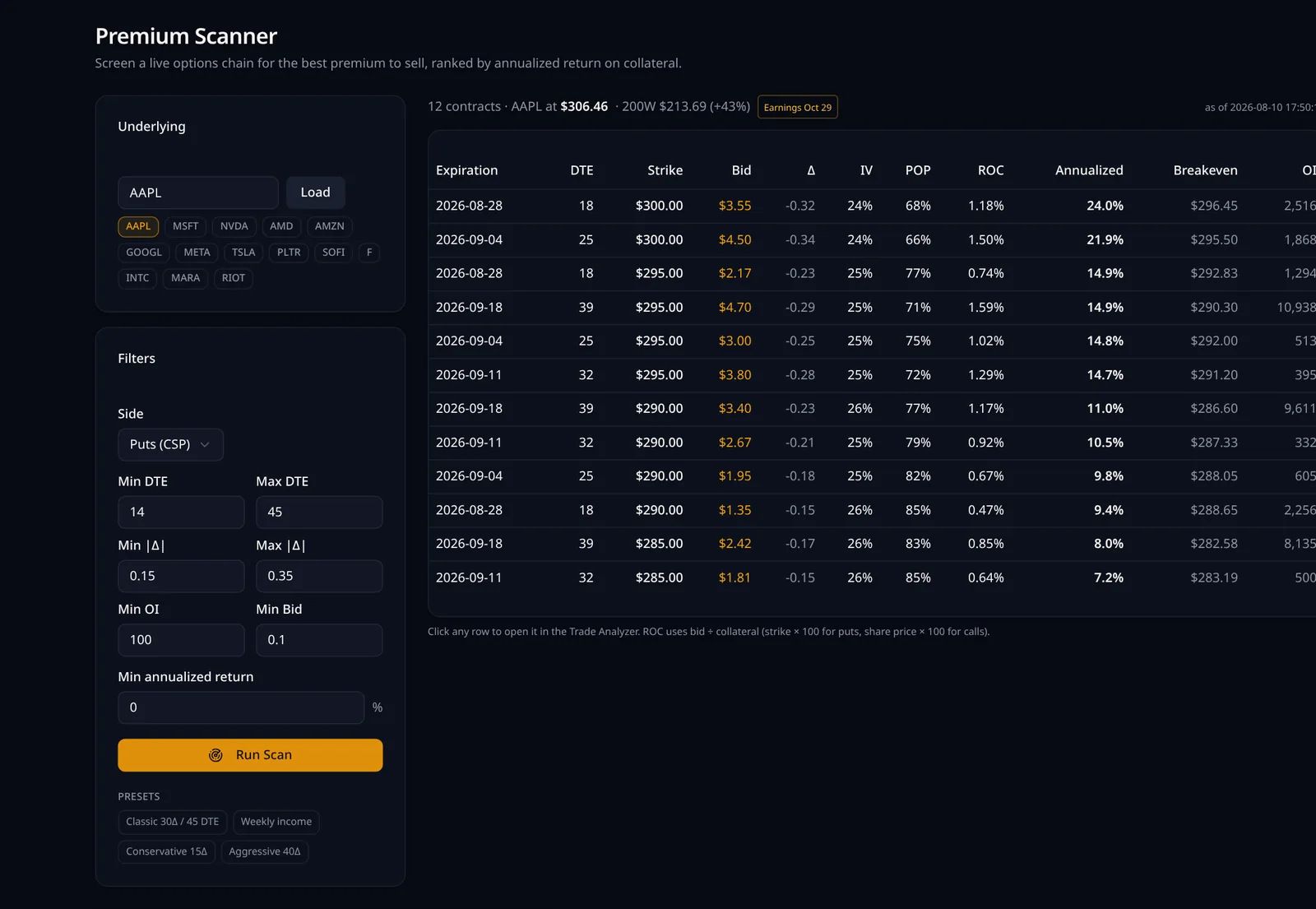Click the Premium Scanner heading
The width and height of the screenshot is (1316, 909).
click(186, 36)
